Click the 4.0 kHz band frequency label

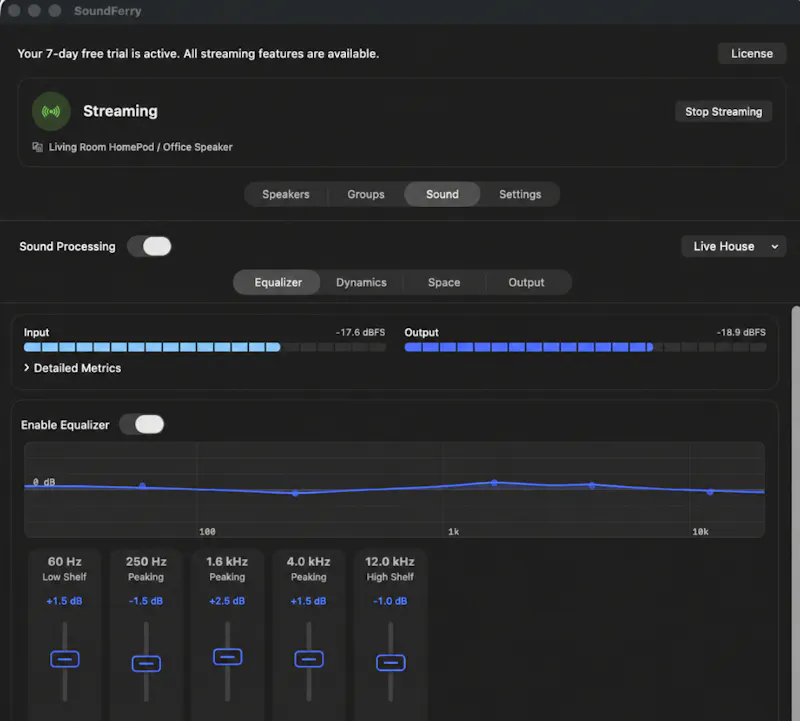click(x=308, y=561)
